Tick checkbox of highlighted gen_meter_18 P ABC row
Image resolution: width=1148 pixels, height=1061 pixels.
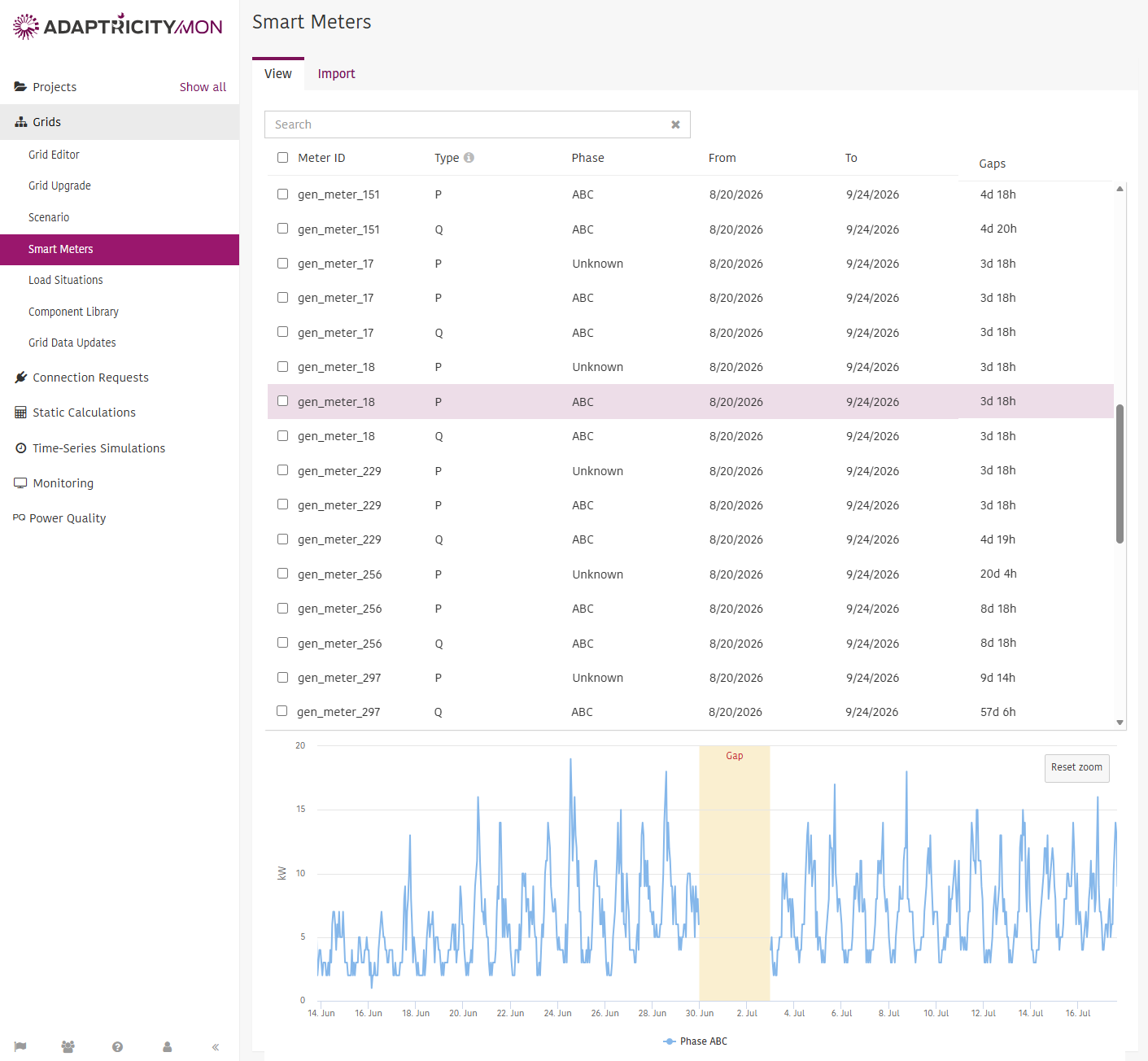282,401
